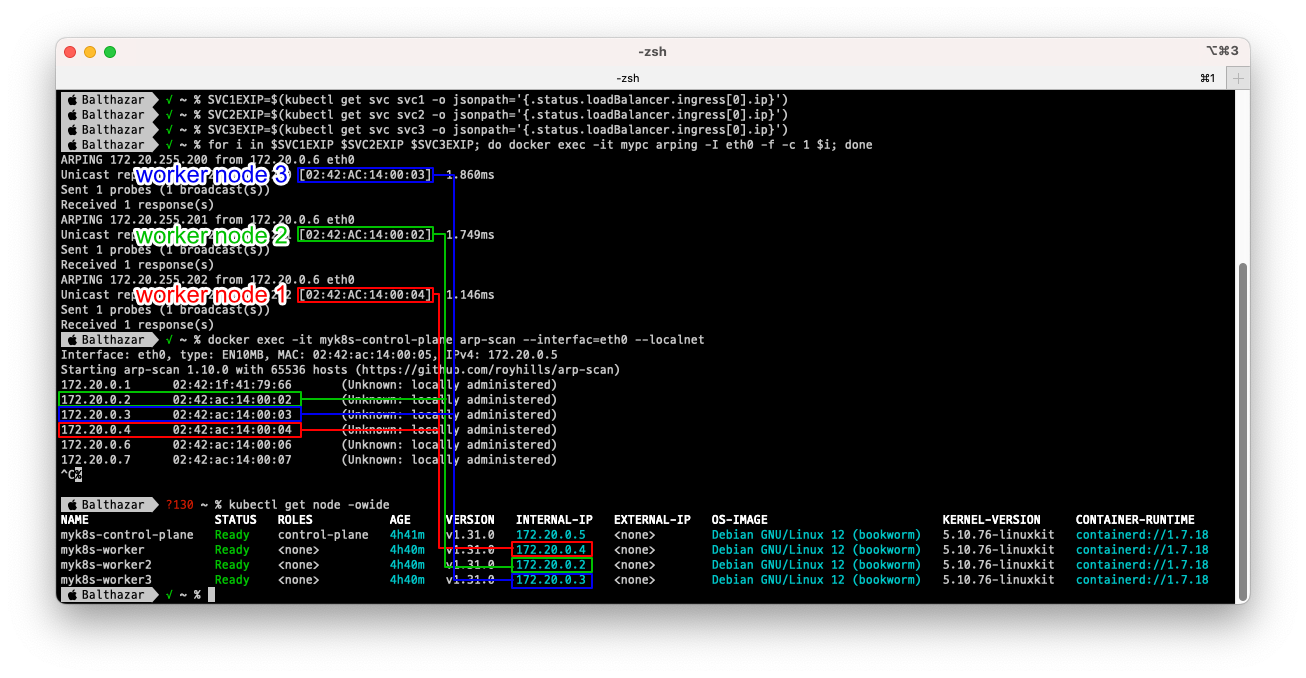Click the 'ARPING 172.20.255.201' output line
1306x678 pixels.
click(208, 220)
